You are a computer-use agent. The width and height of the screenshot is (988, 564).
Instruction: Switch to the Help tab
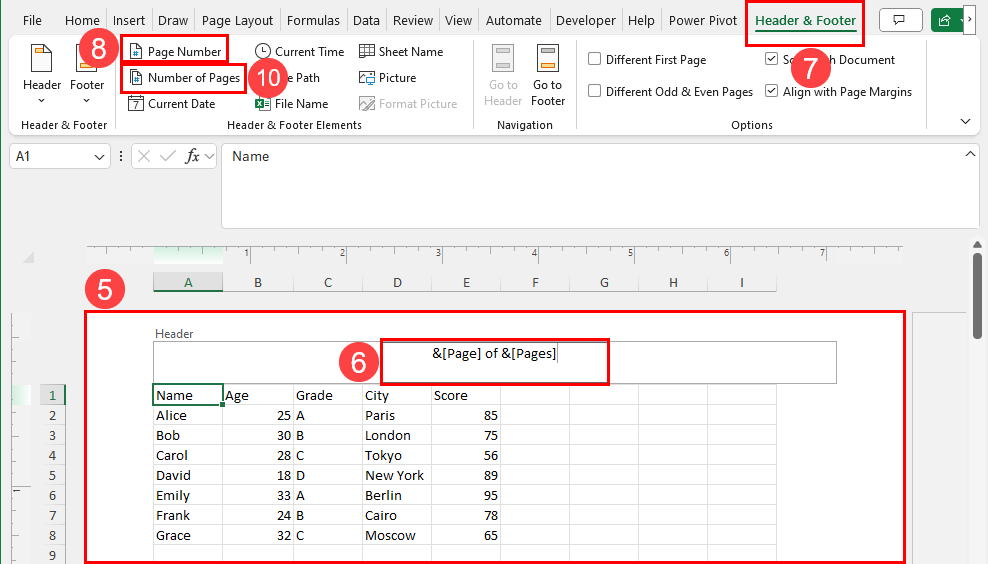[x=641, y=20]
